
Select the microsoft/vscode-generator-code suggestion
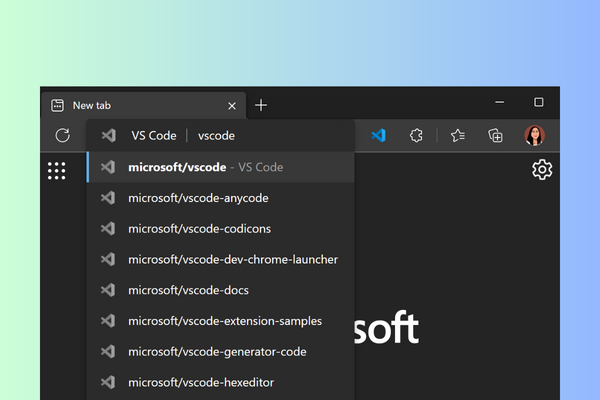pos(221,352)
